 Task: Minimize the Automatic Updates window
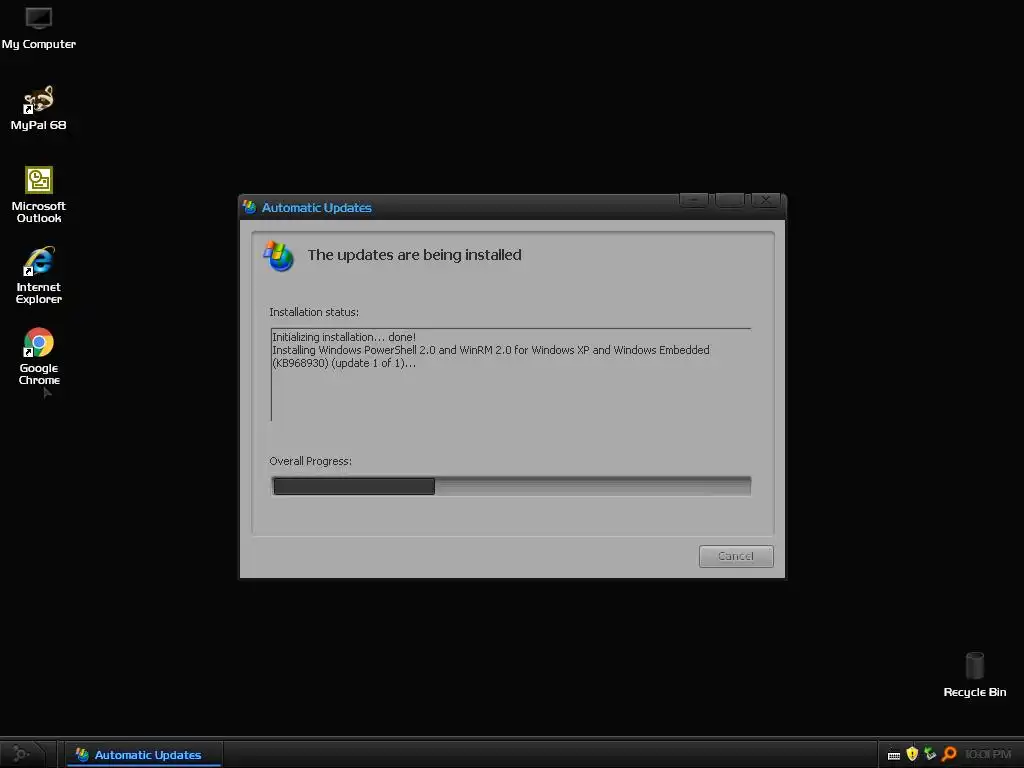[694, 200]
